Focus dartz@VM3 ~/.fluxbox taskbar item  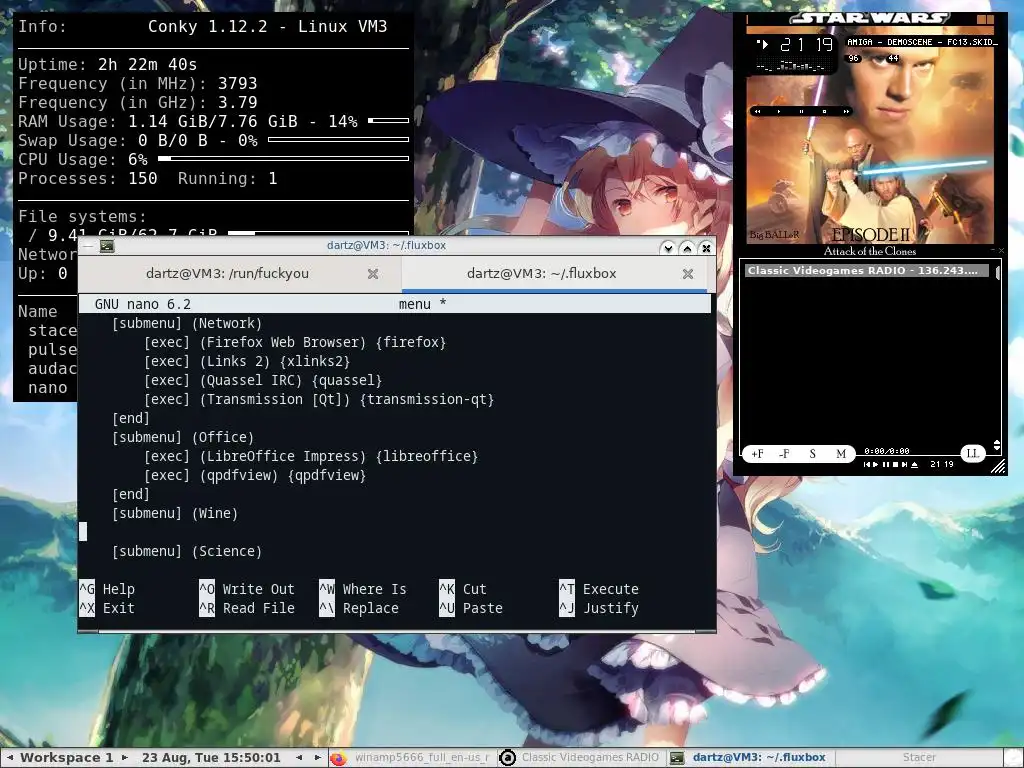[750, 758]
